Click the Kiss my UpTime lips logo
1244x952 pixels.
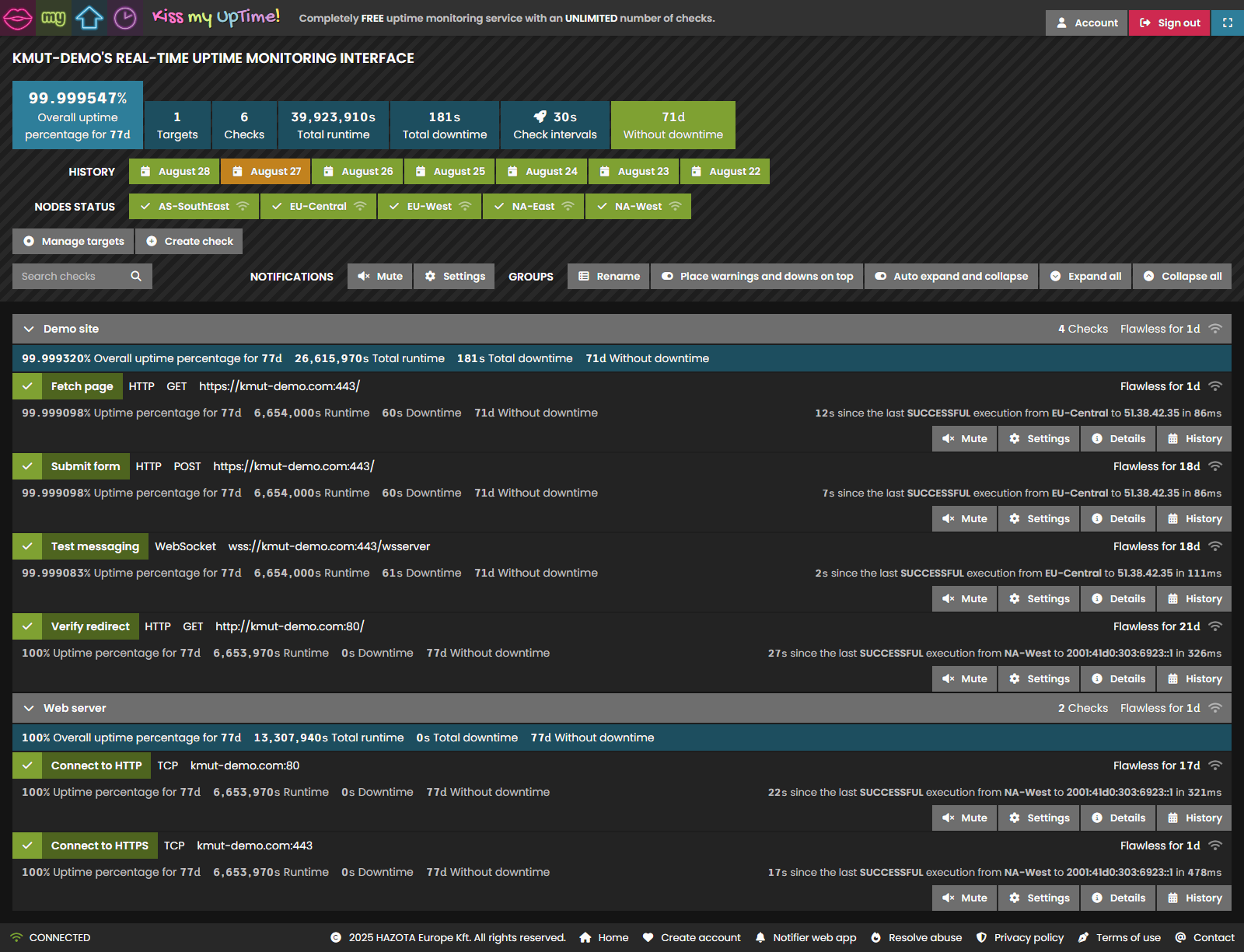[16, 17]
